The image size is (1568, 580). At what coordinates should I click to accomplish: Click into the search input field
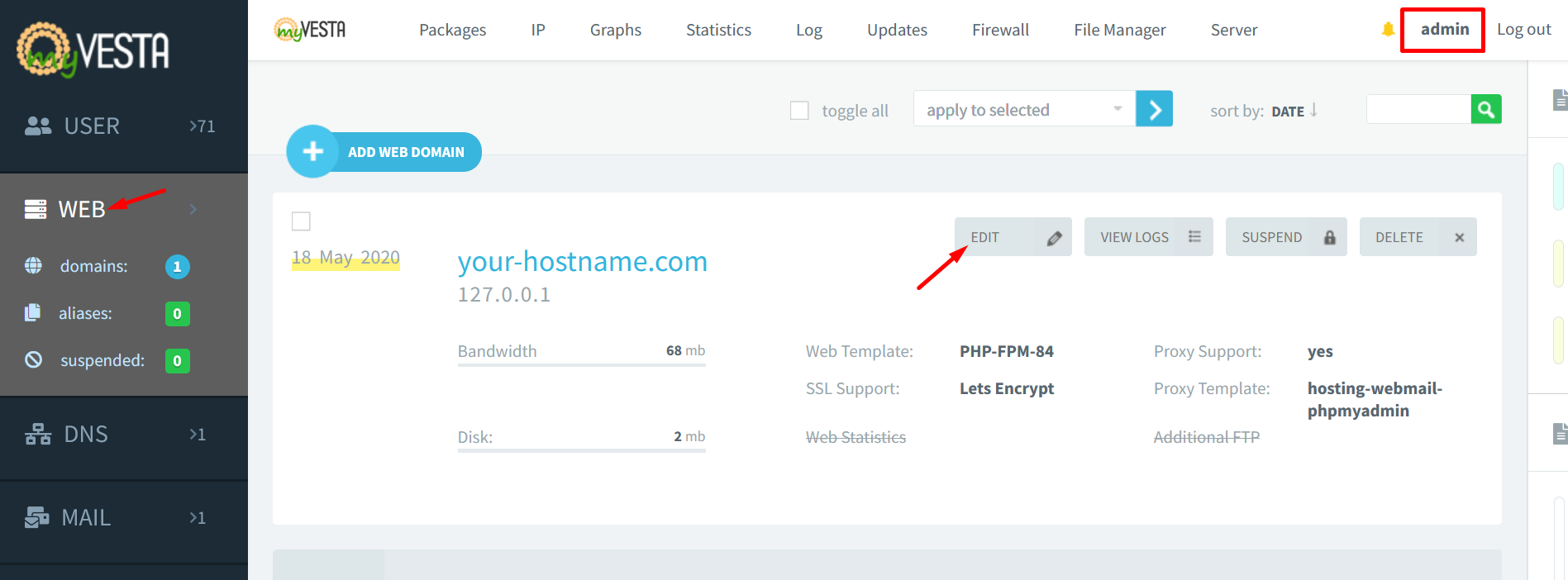pyautogui.click(x=1418, y=109)
